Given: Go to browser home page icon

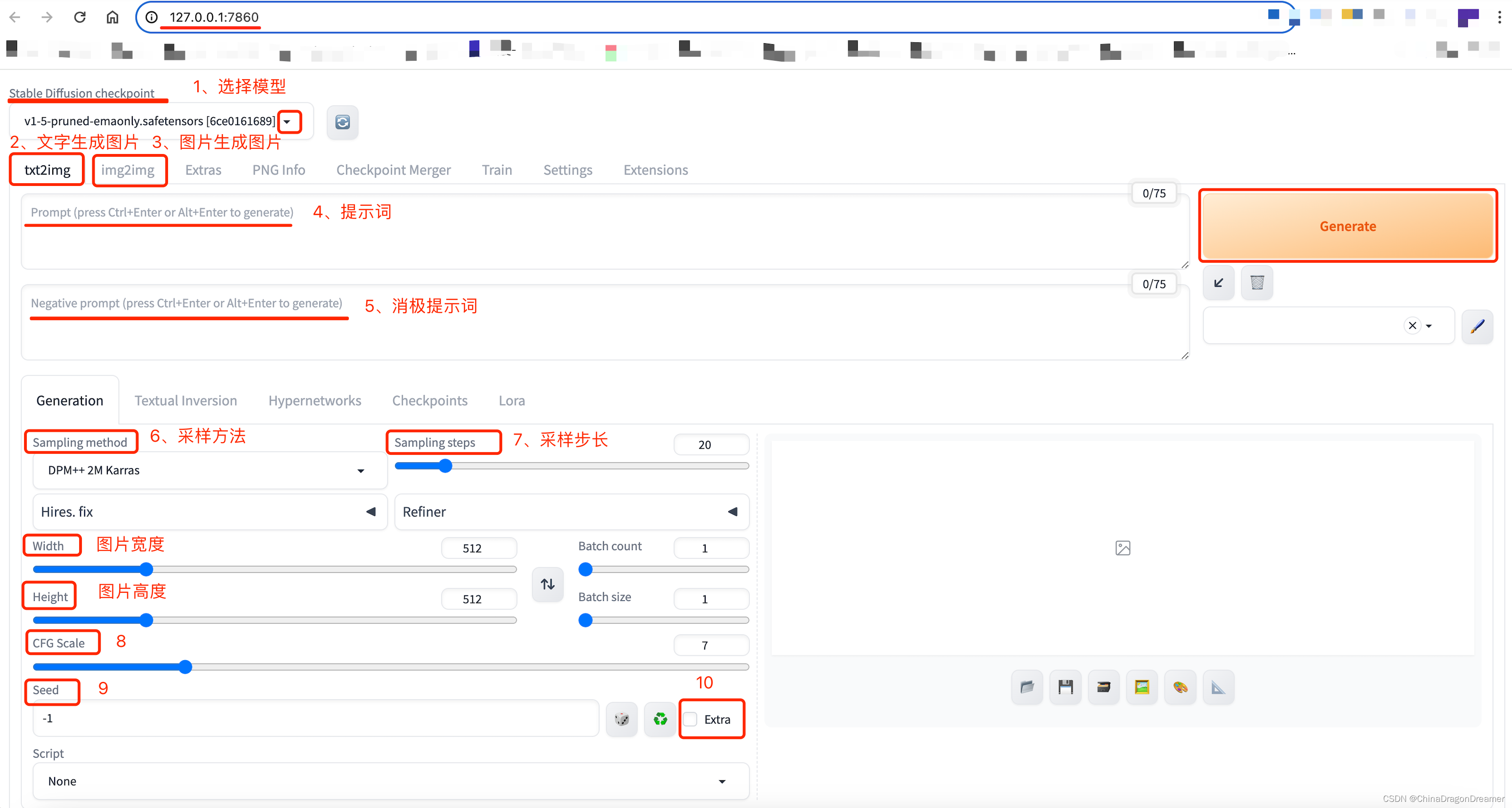Looking at the screenshot, I should 112,17.
